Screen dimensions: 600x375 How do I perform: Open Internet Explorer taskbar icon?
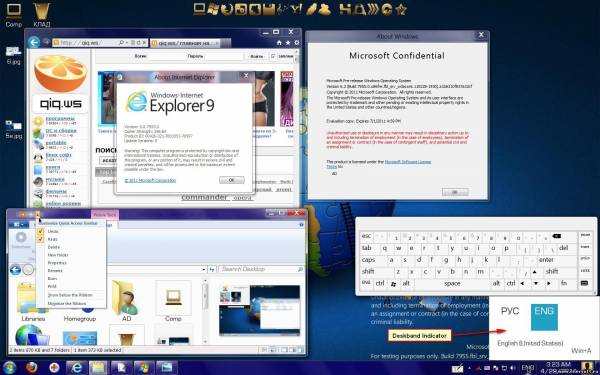point(77,367)
